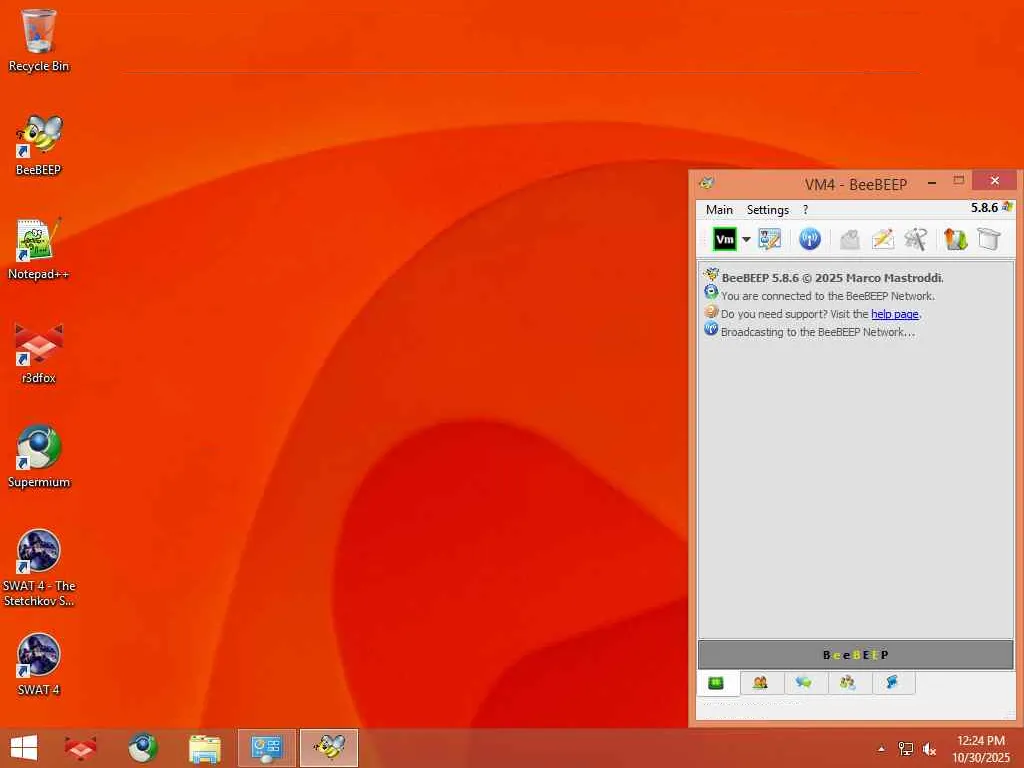The height and width of the screenshot is (768, 1024).
Task: Click 'Broadcasting to the BeeBEEP Network...' message
Action: 818,332
